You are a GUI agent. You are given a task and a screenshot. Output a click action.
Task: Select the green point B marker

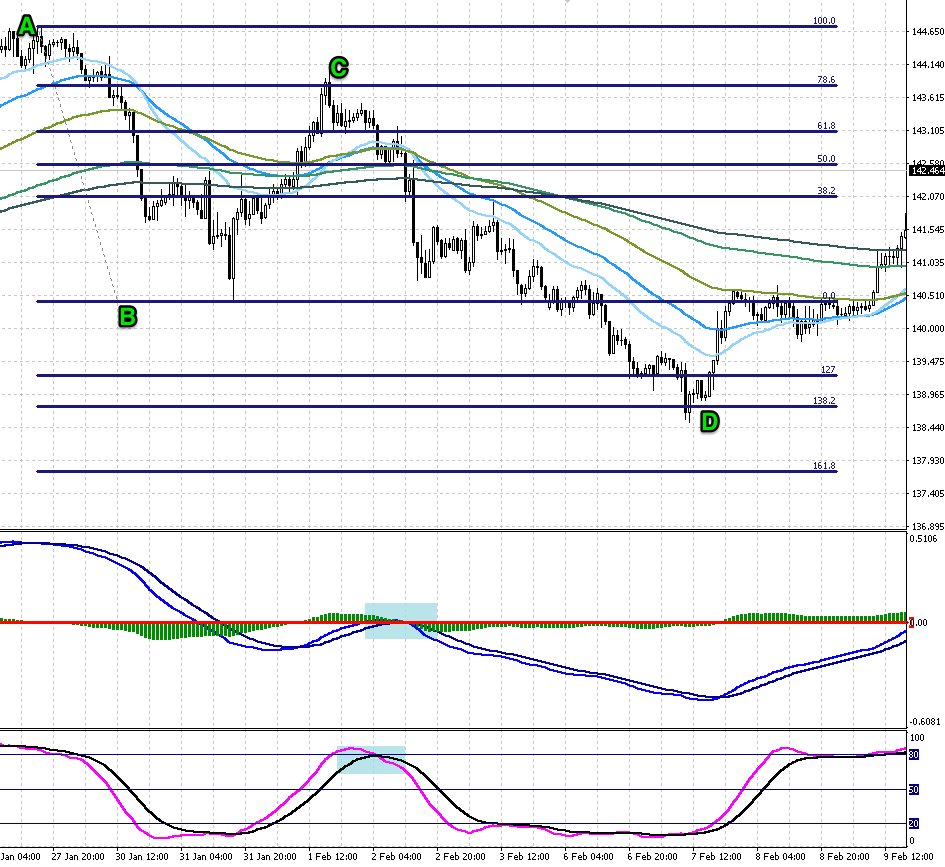click(126, 317)
